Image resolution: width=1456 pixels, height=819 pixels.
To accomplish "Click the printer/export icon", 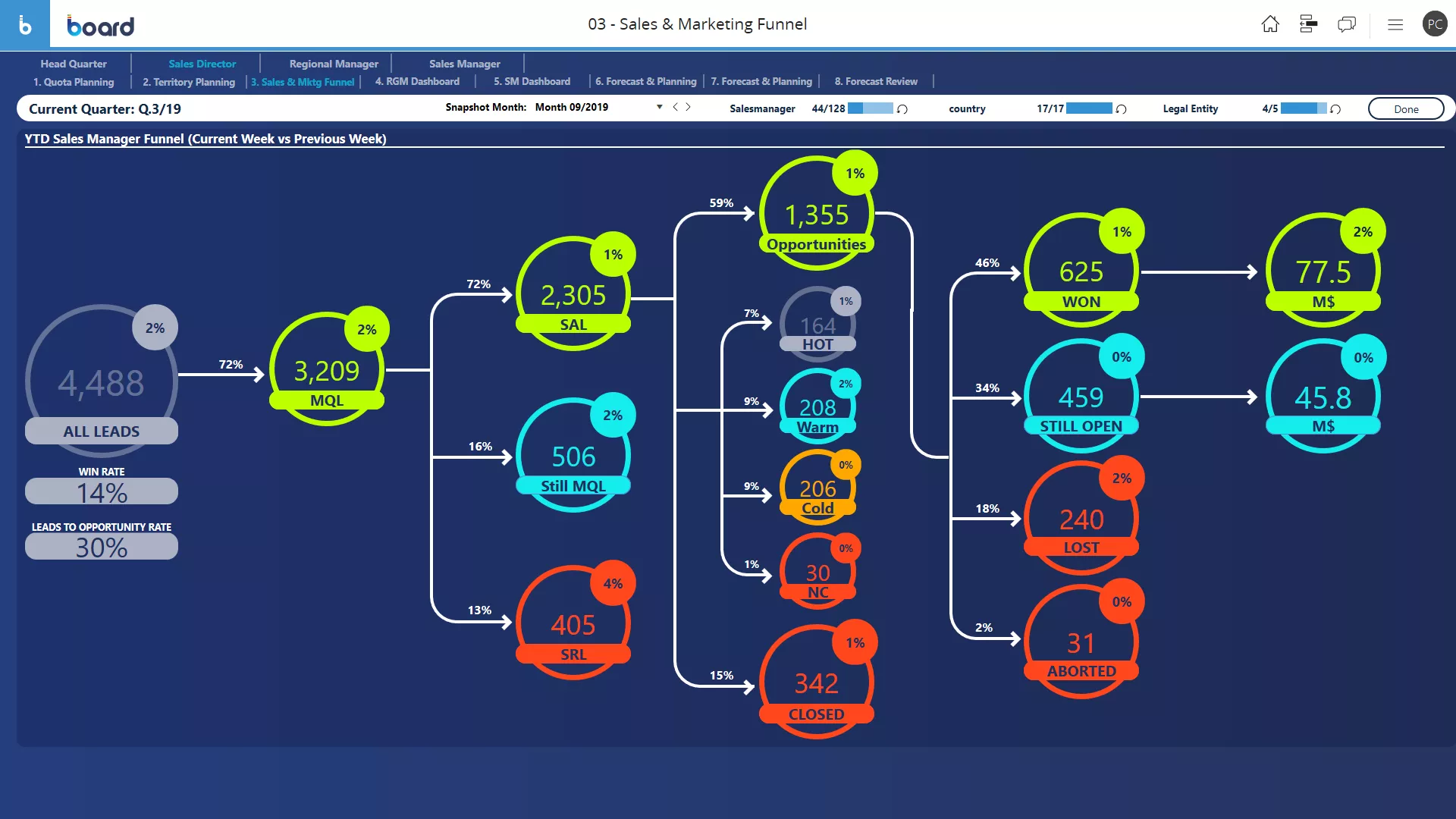I will pyautogui.click(x=1308, y=24).
